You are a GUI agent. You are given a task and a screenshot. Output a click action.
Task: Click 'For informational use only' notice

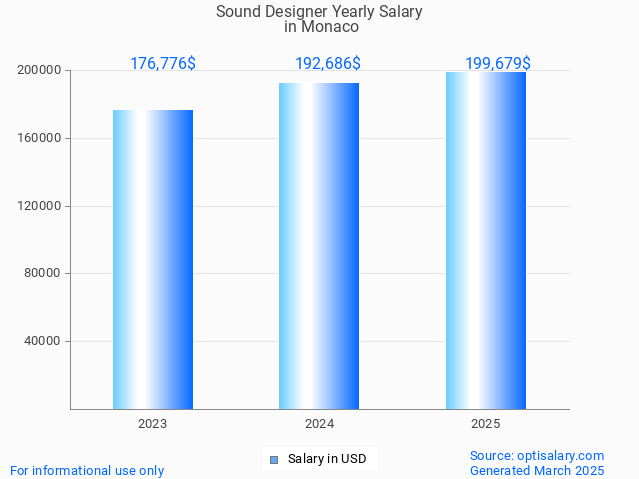click(x=87, y=470)
